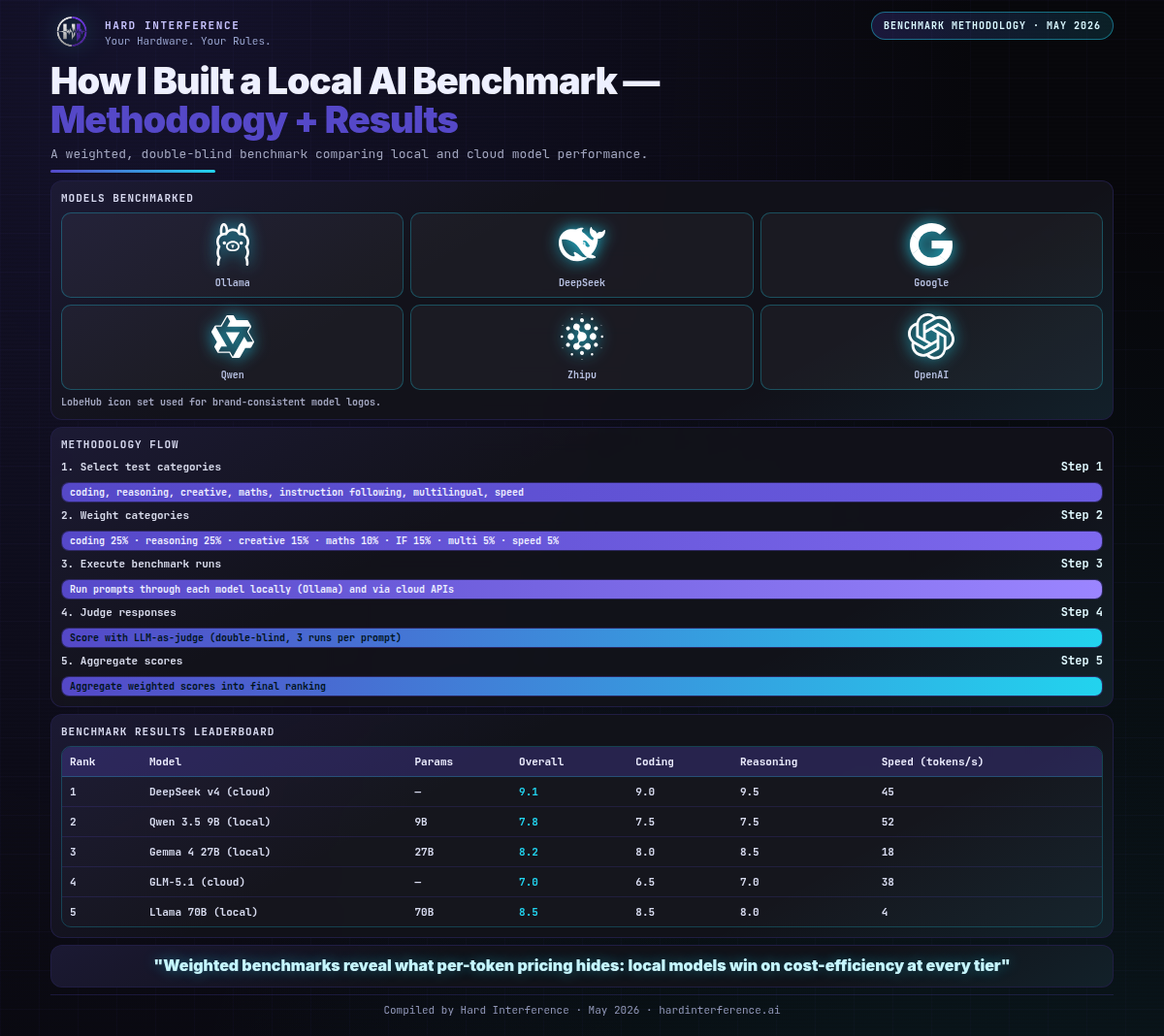The height and width of the screenshot is (1036, 1164).
Task: Click GLM-5.1 coding score 6.5
Action: point(645,882)
